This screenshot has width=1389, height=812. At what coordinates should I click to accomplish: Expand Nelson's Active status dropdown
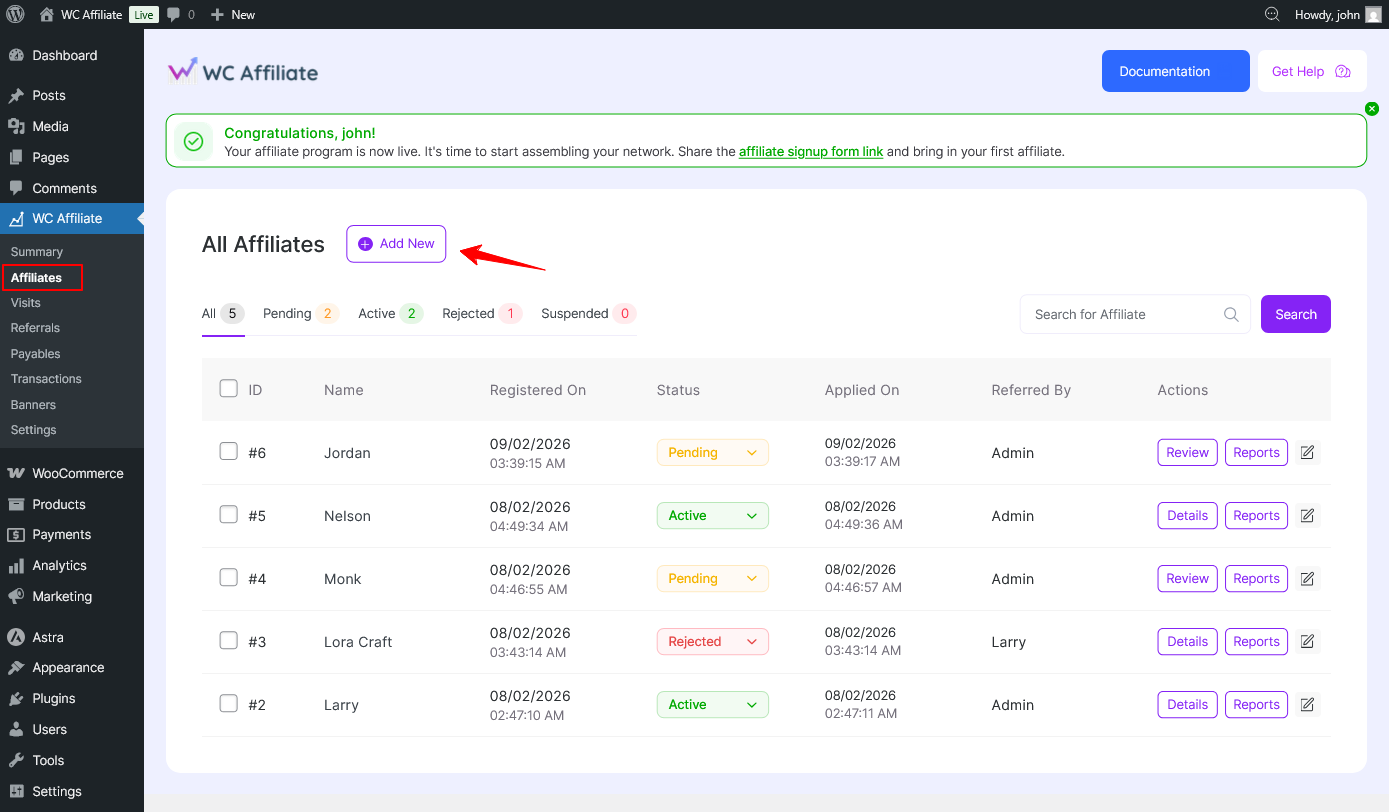click(712, 516)
